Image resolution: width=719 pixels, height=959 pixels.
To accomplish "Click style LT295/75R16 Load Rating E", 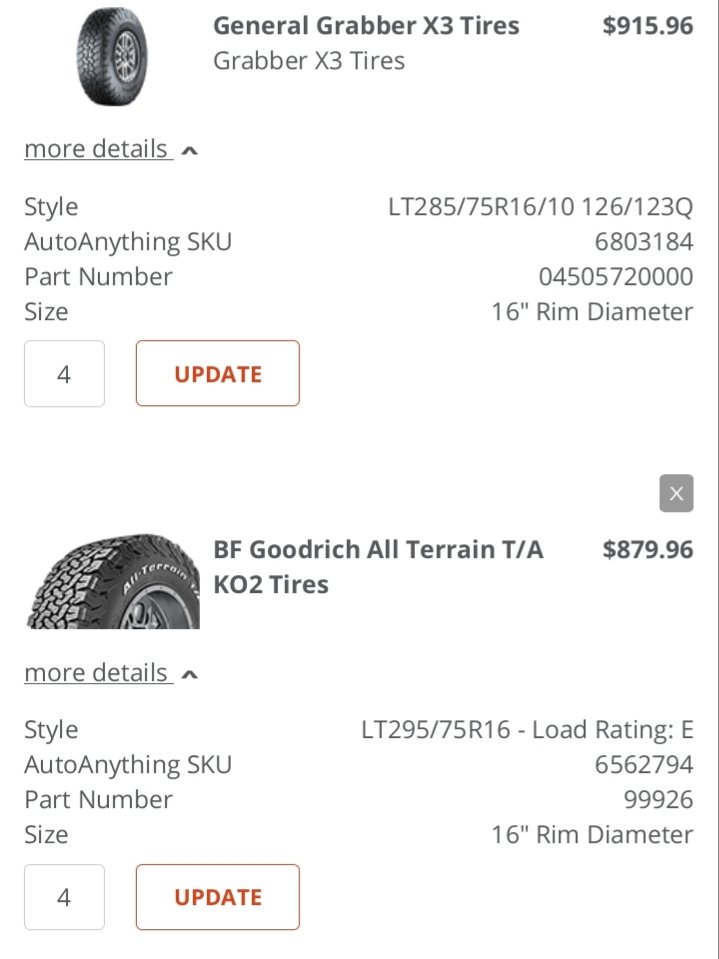I will (x=527, y=730).
